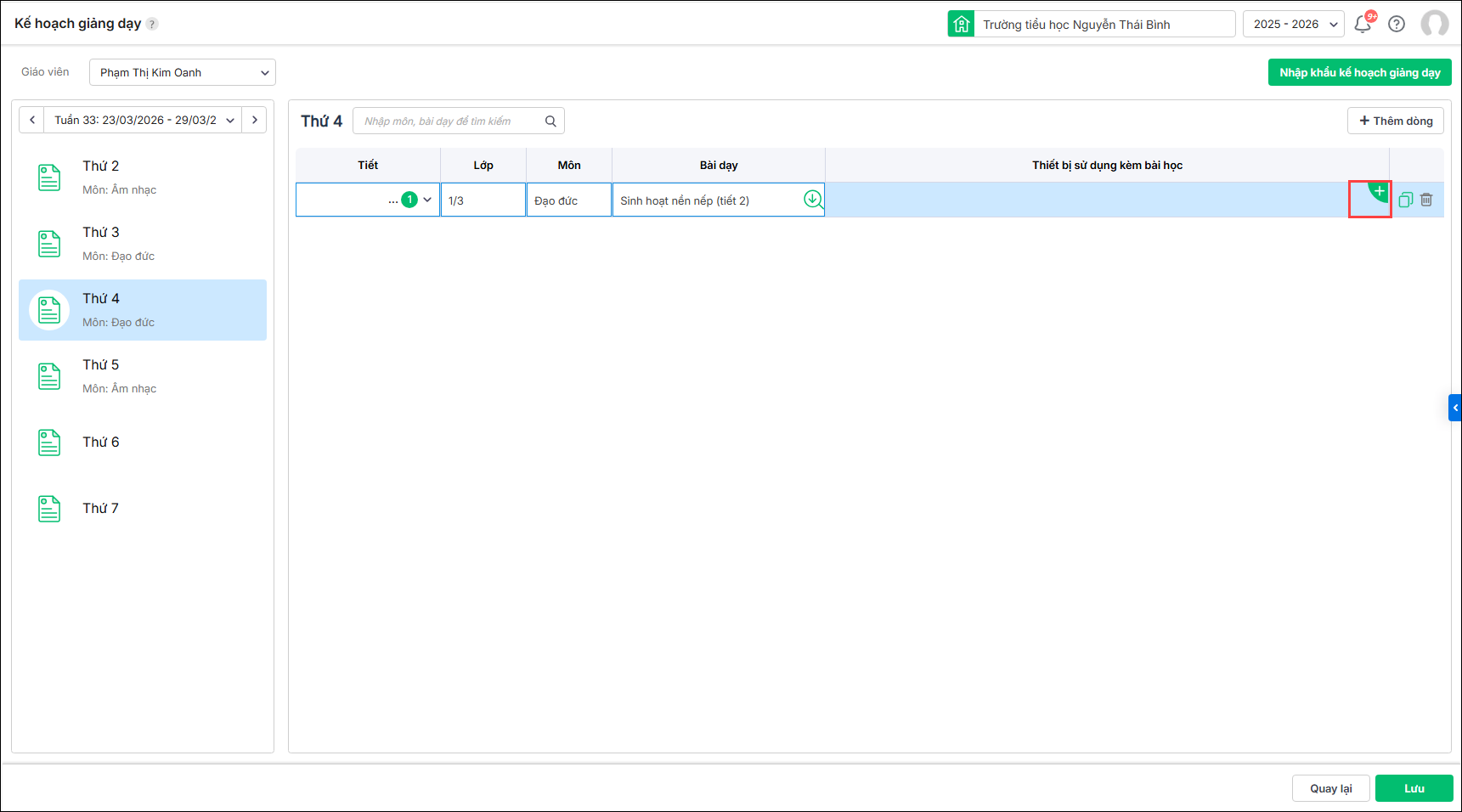Click the lesson lookup icon in Bài dạy cell
Screen dimensions: 1462x812
click(813, 200)
